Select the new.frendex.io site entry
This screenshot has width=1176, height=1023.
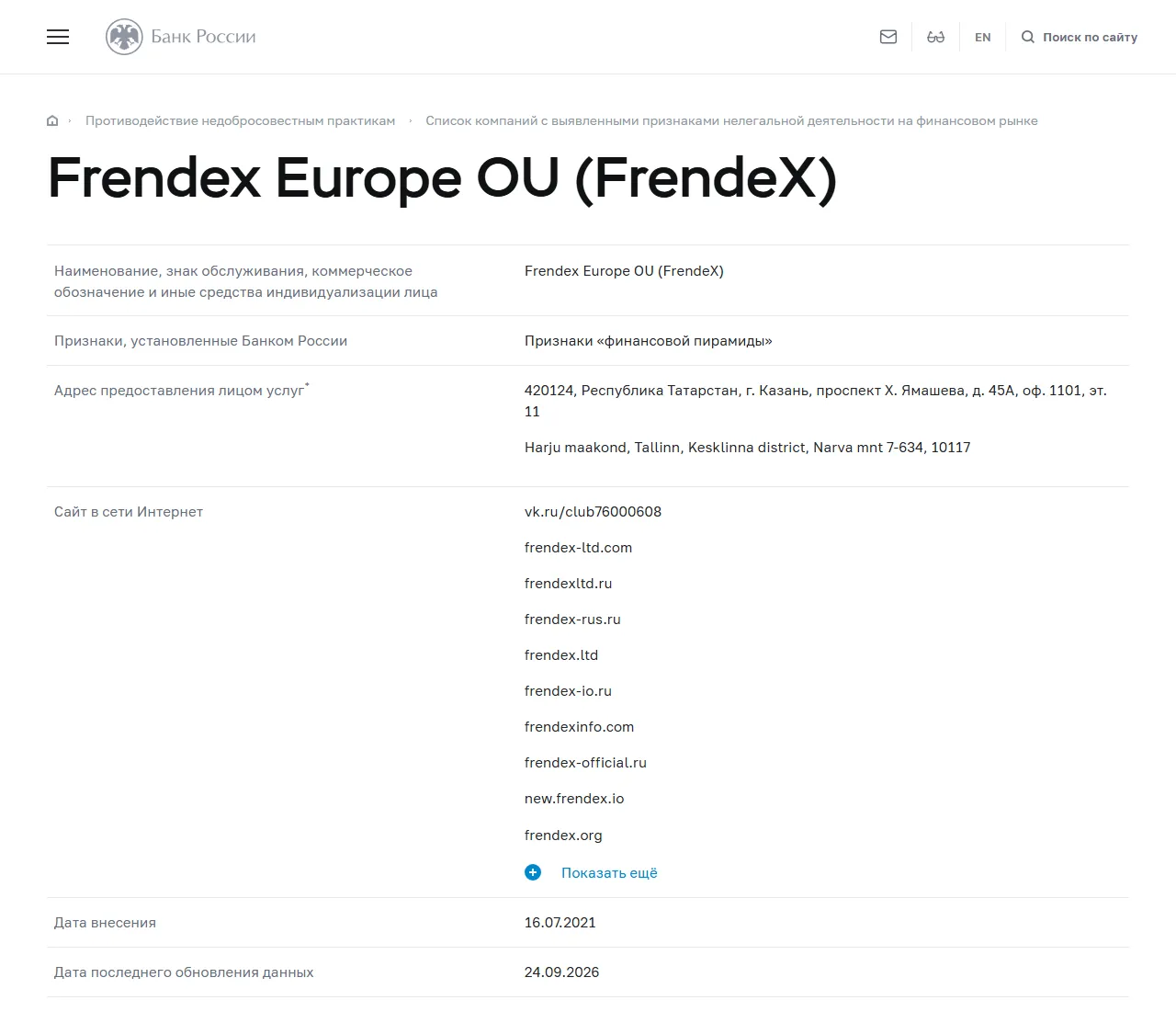[574, 799]
